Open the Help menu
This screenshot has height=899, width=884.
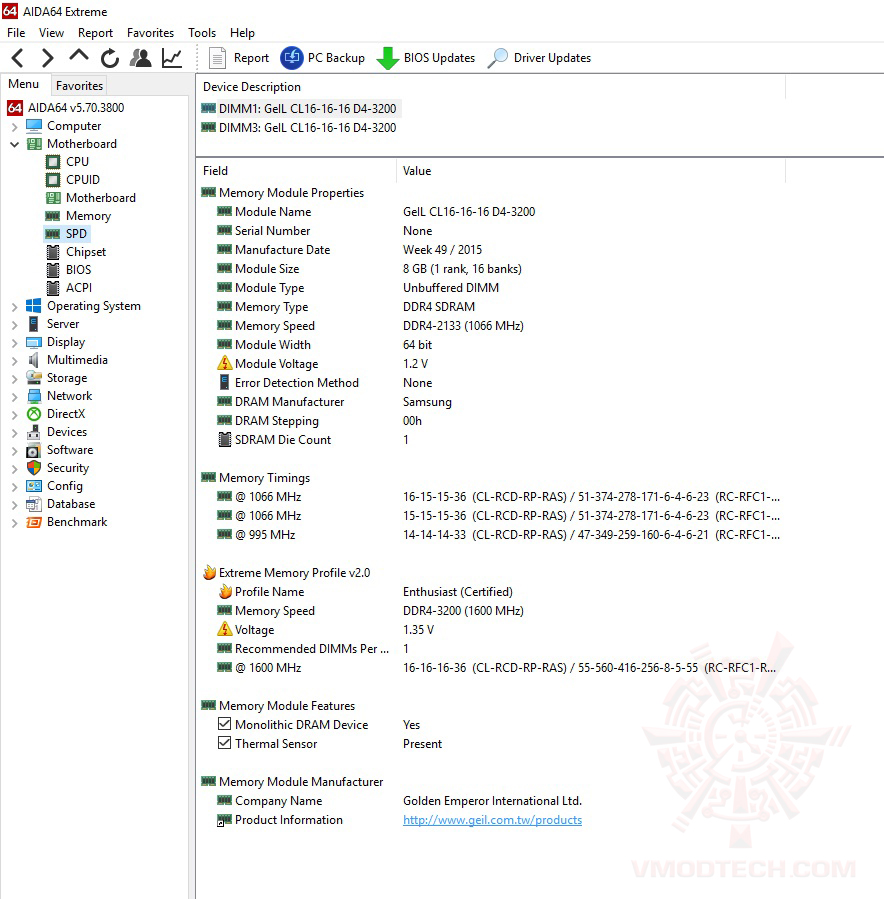(242, 33)
